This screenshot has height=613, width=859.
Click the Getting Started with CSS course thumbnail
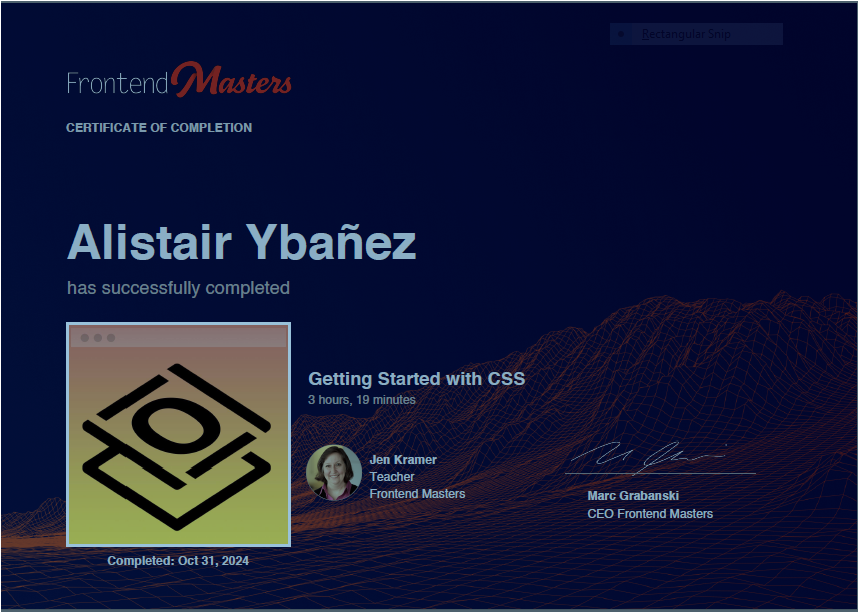pos(179,434)
